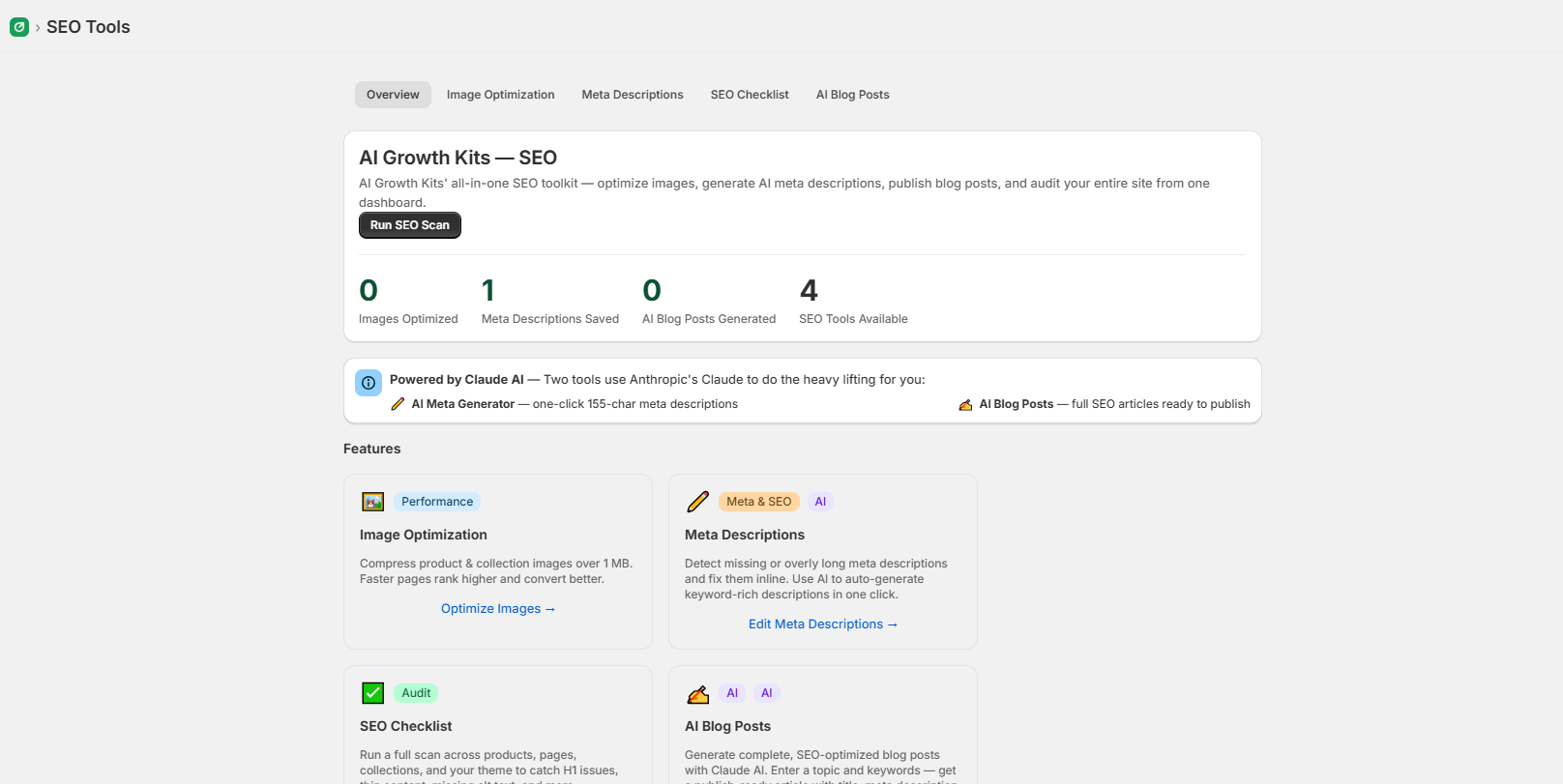
Task: Click the writing icon next to AI Blog Posts banner text
Action: [965, 404]
